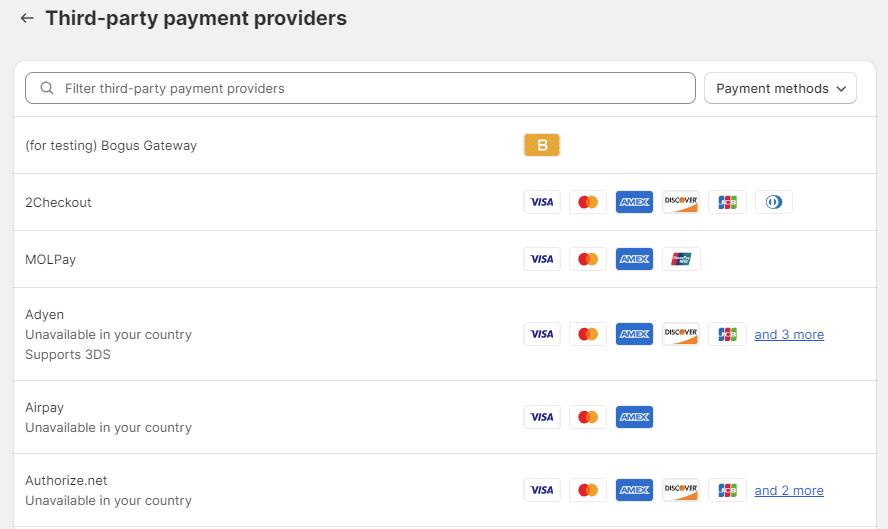This screenshot has width=888, height=529.
Task: Click the Mastercard icon in the Airpay row
Action: 588,417
